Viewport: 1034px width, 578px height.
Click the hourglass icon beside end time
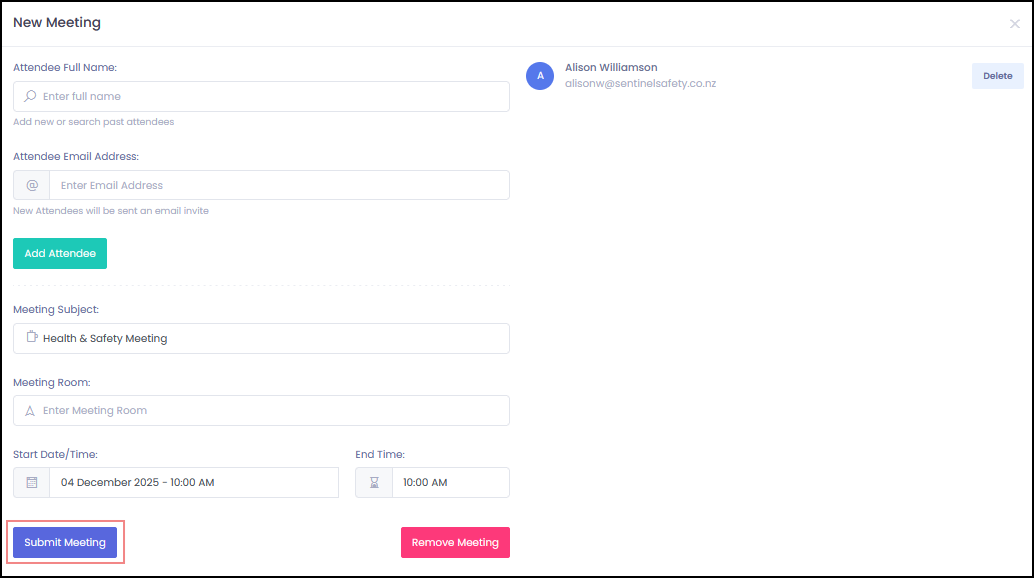(x=374, y=483)
